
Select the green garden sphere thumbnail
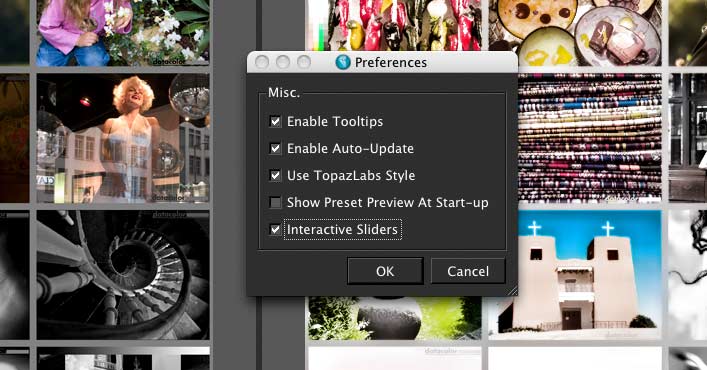coord(395,318)
